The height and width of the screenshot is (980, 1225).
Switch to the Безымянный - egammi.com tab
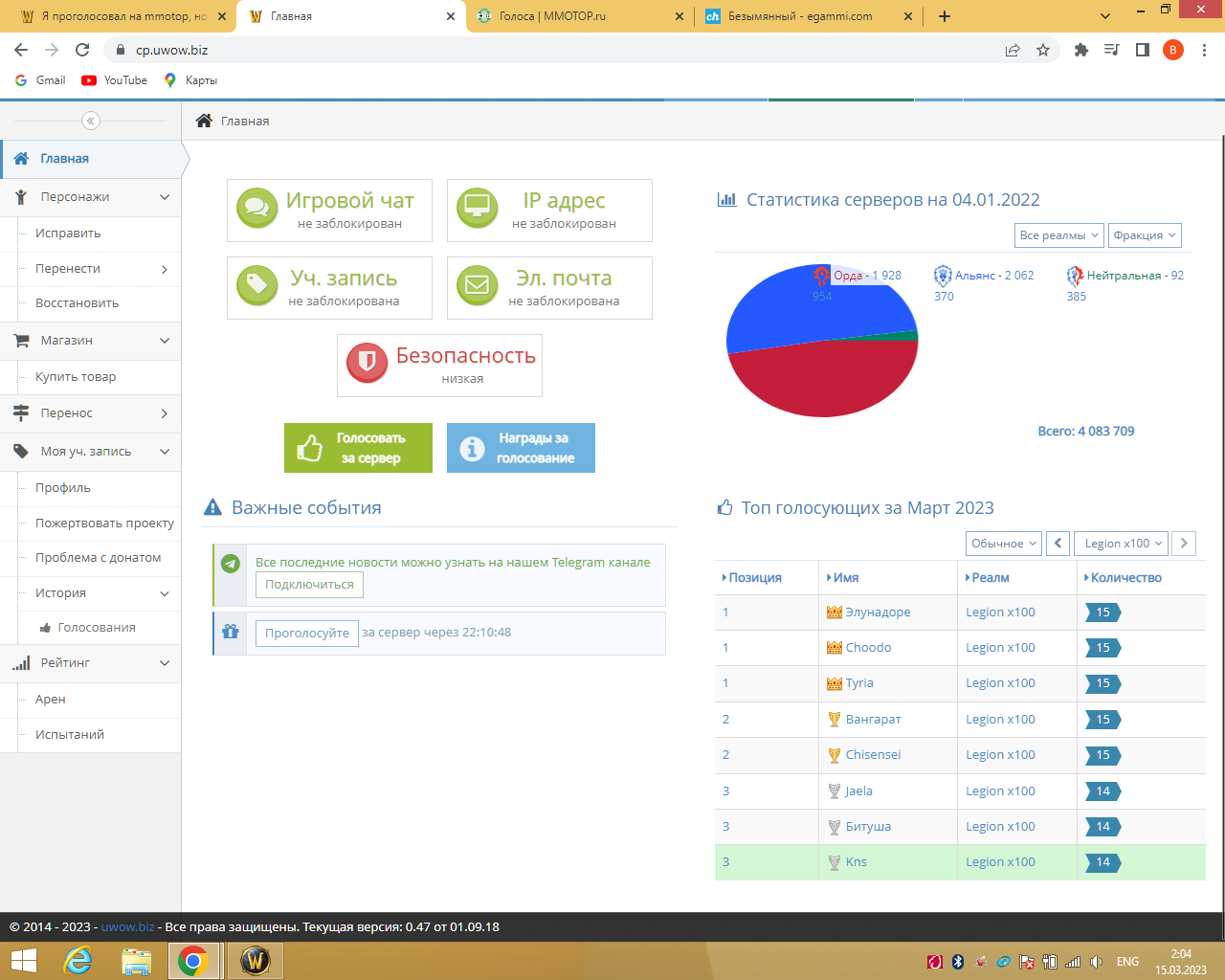coord(809,16)
